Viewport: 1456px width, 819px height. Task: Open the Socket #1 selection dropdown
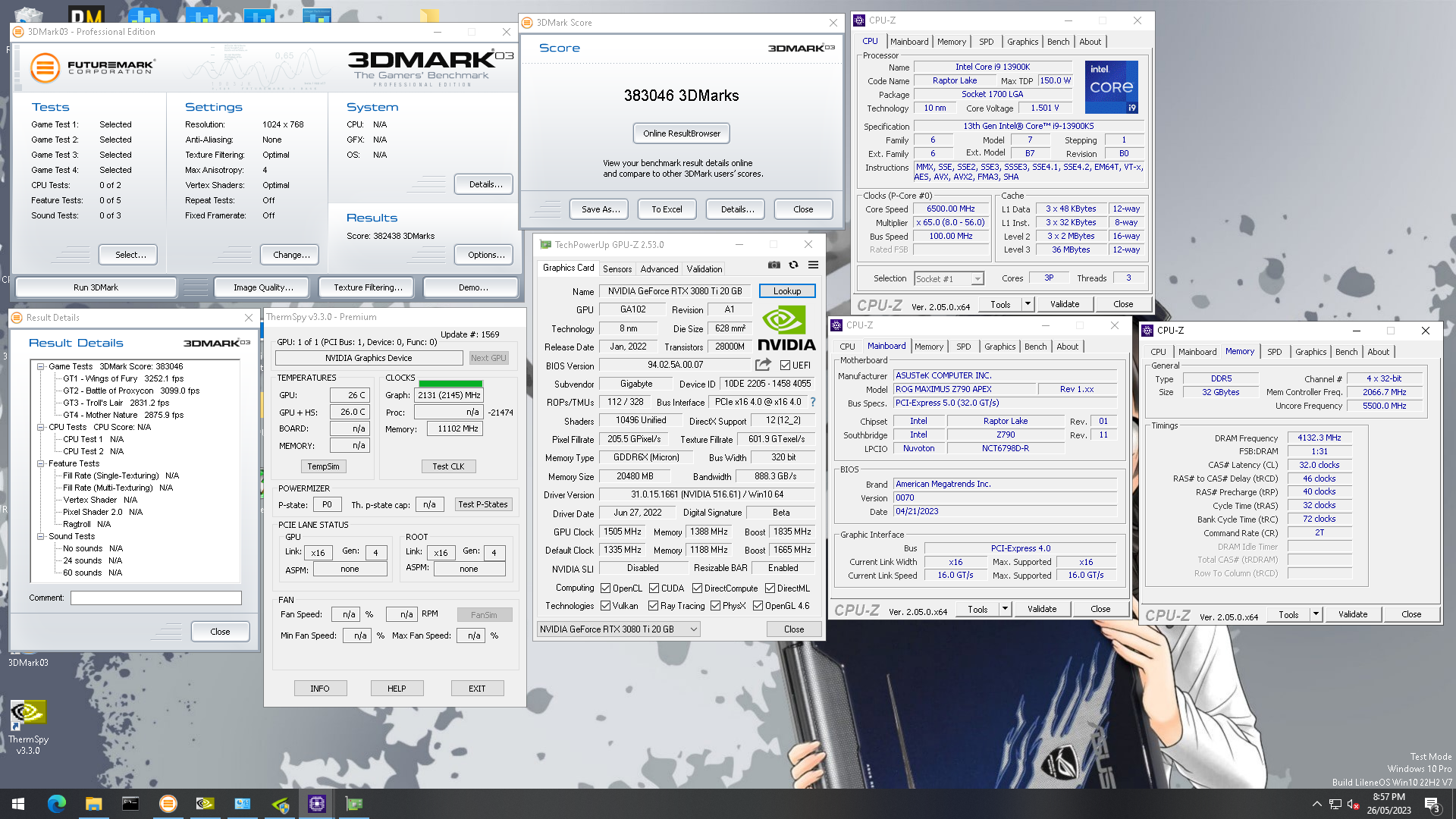tap(949, 278)
